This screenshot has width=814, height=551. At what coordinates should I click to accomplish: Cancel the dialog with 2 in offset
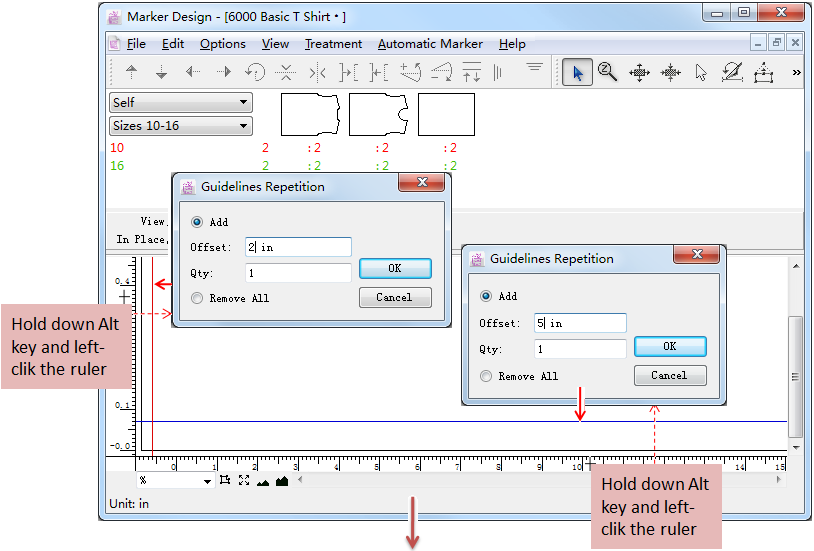[394, 297]
